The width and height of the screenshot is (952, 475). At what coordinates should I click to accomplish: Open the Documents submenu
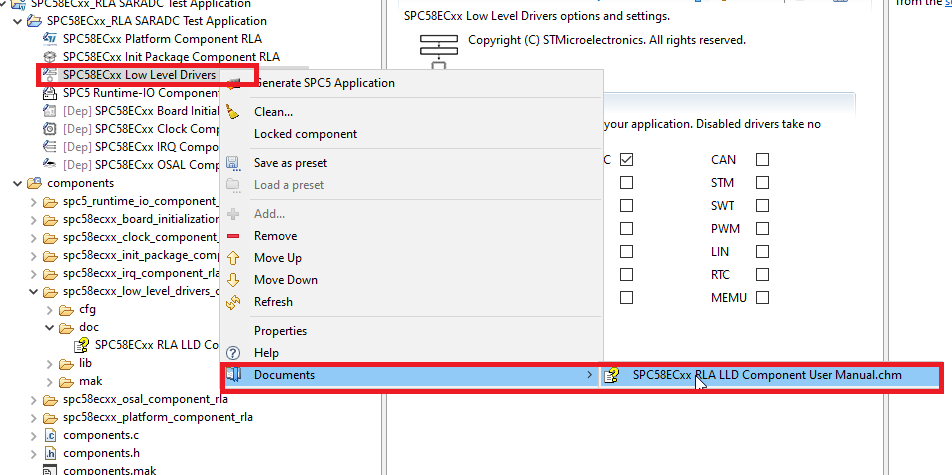coord(410,375)
